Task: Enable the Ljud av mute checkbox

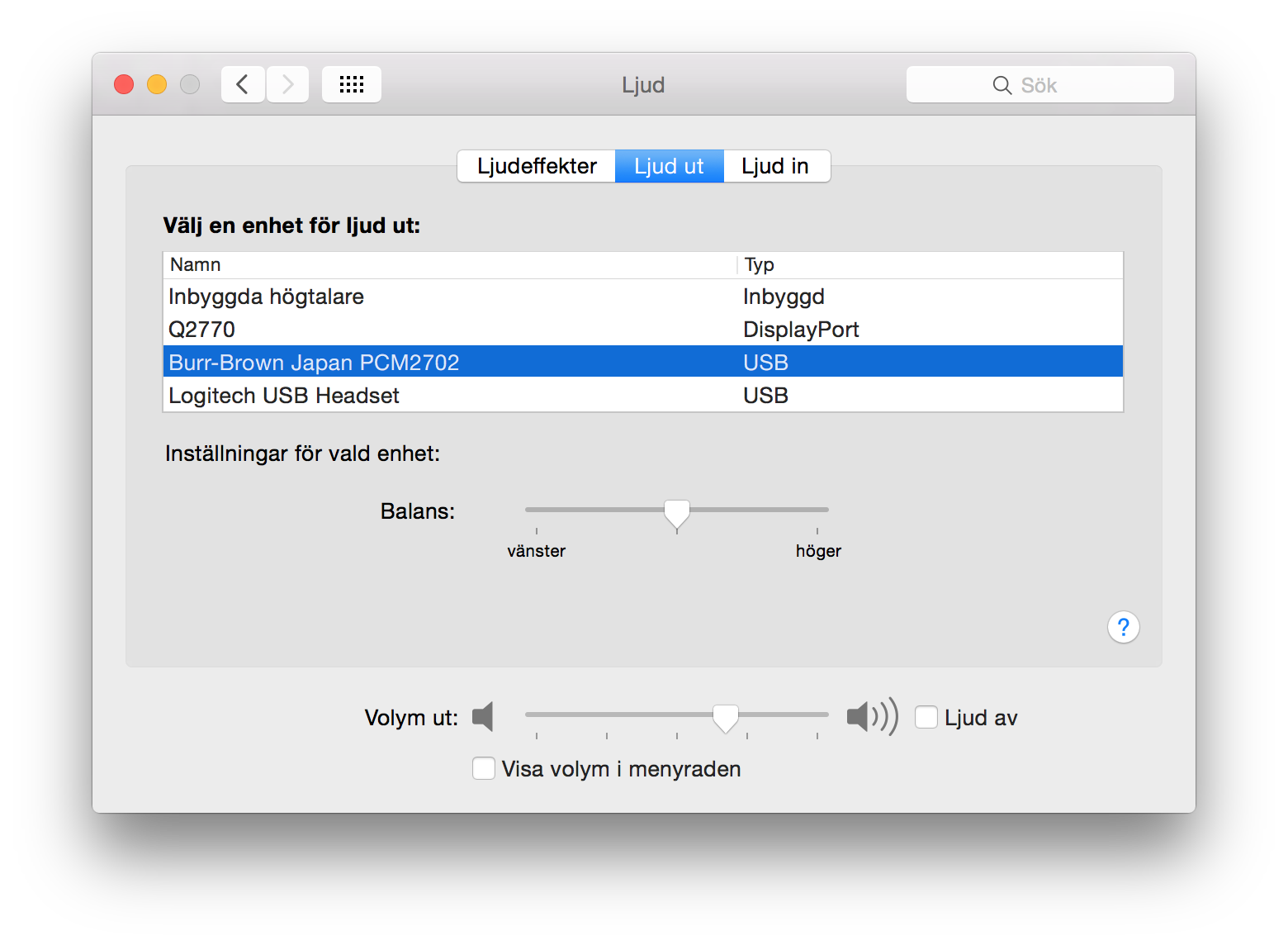Action: click(926, 717)
